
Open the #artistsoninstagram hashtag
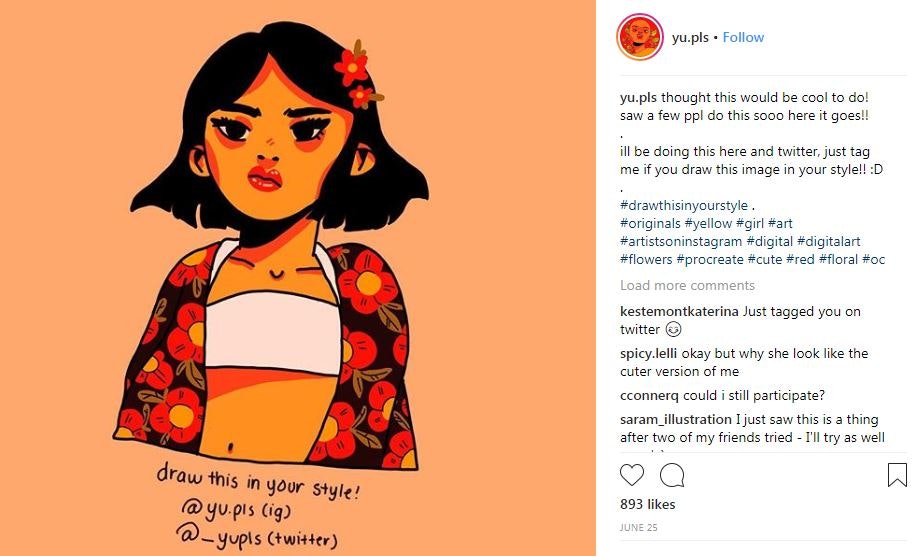(x=681, y=242)
